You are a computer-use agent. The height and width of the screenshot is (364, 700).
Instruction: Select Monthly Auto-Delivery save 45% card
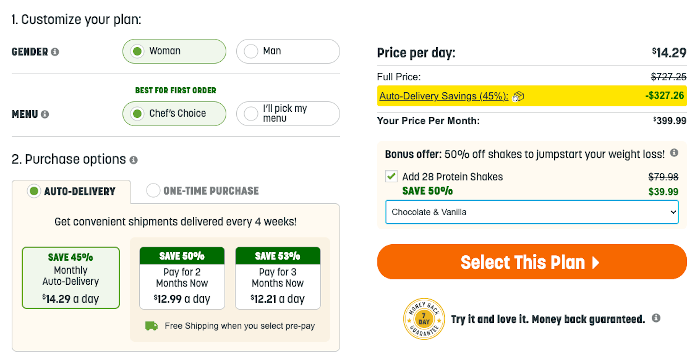point(71,278)
